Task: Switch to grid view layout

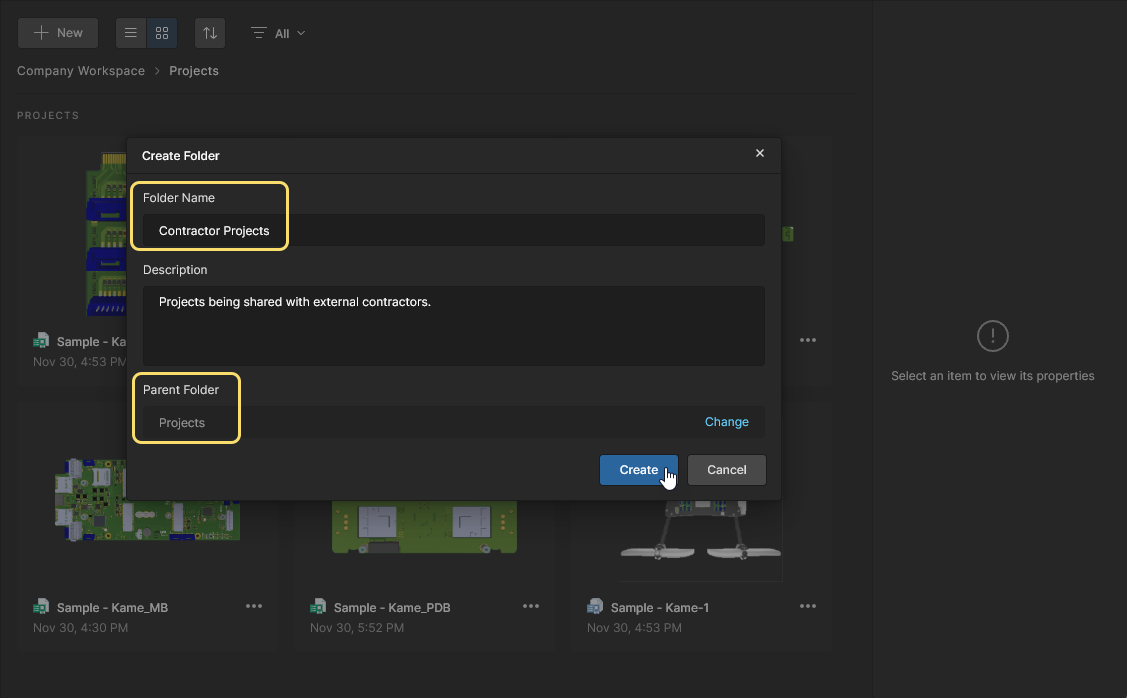Action: click(x=162, y=33)
